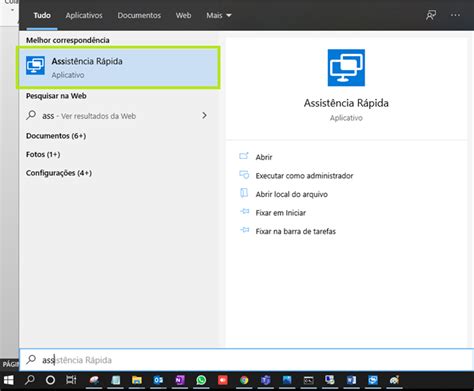Open the Assistência Rápida best match result
The width and height of the screenshot is (474, 391).
point(118,68)
